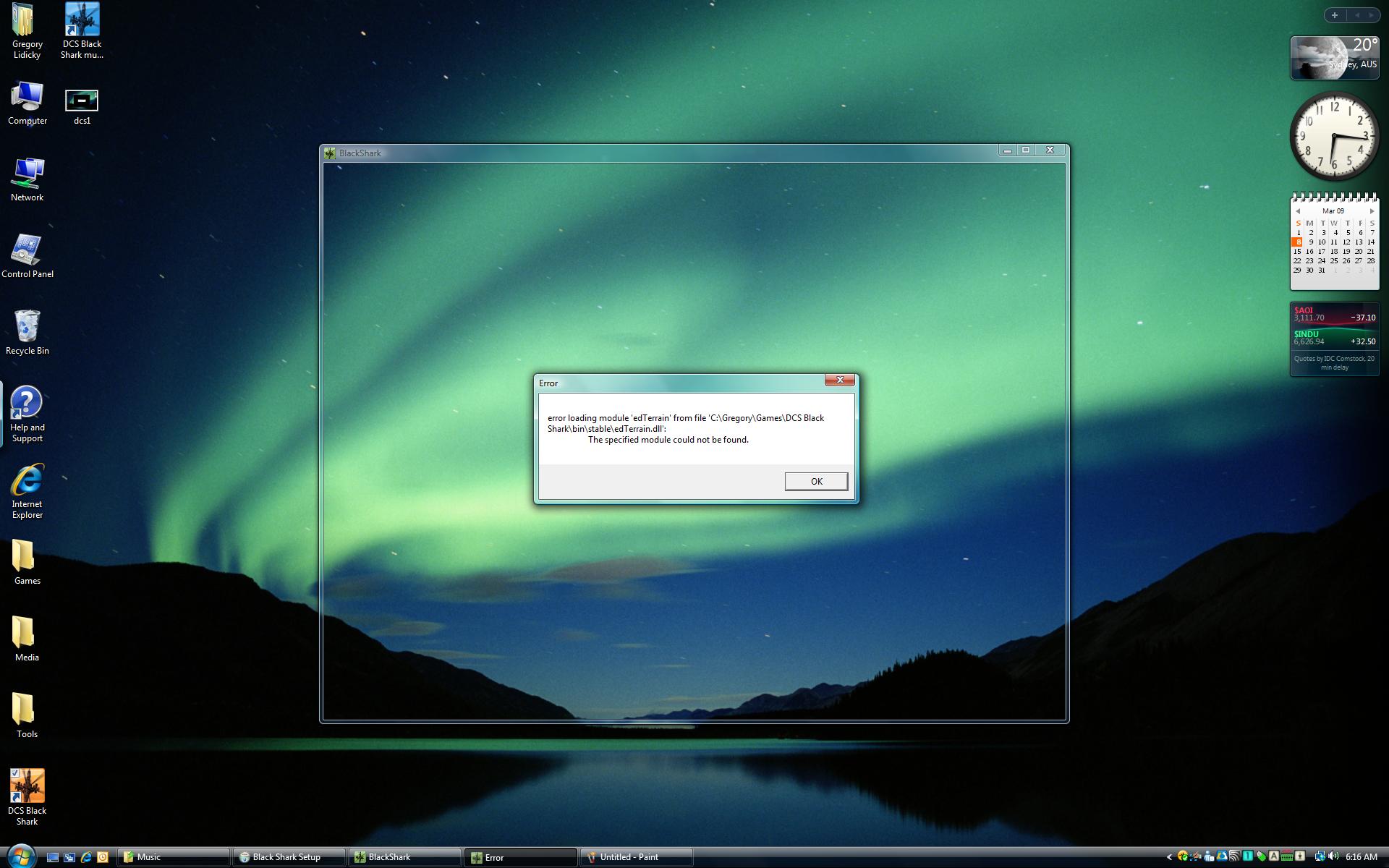Click the analog clock gadget
Viewport: 1389px width, 868px height.
click(1335, 136)
